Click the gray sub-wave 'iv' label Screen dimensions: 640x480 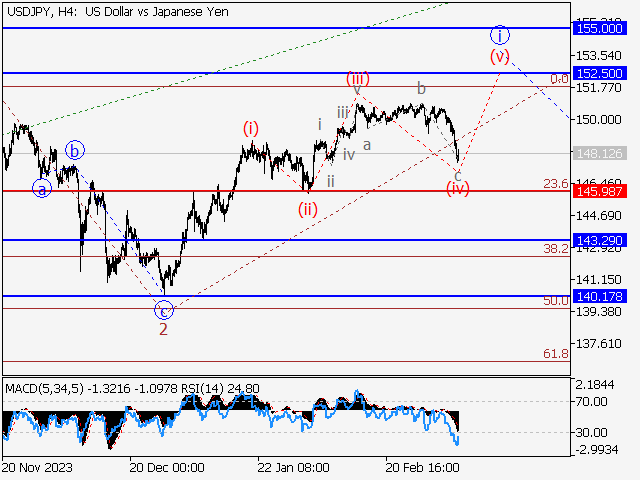(349, 154)
